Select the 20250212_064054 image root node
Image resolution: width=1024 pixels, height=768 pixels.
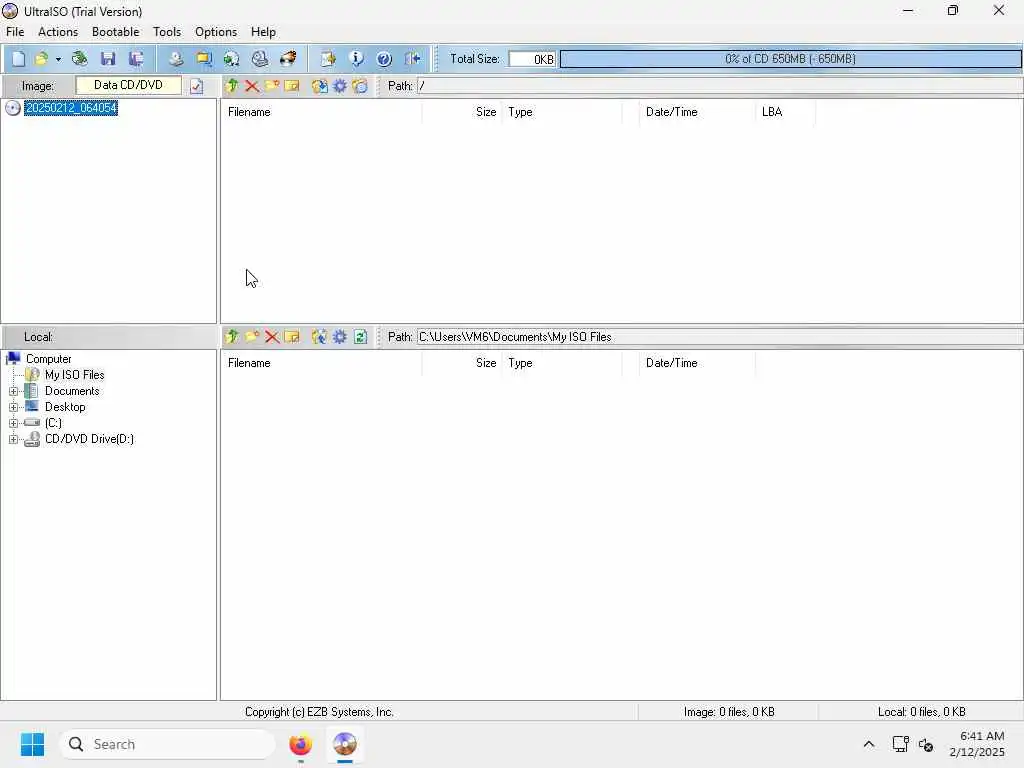point(71,108)
